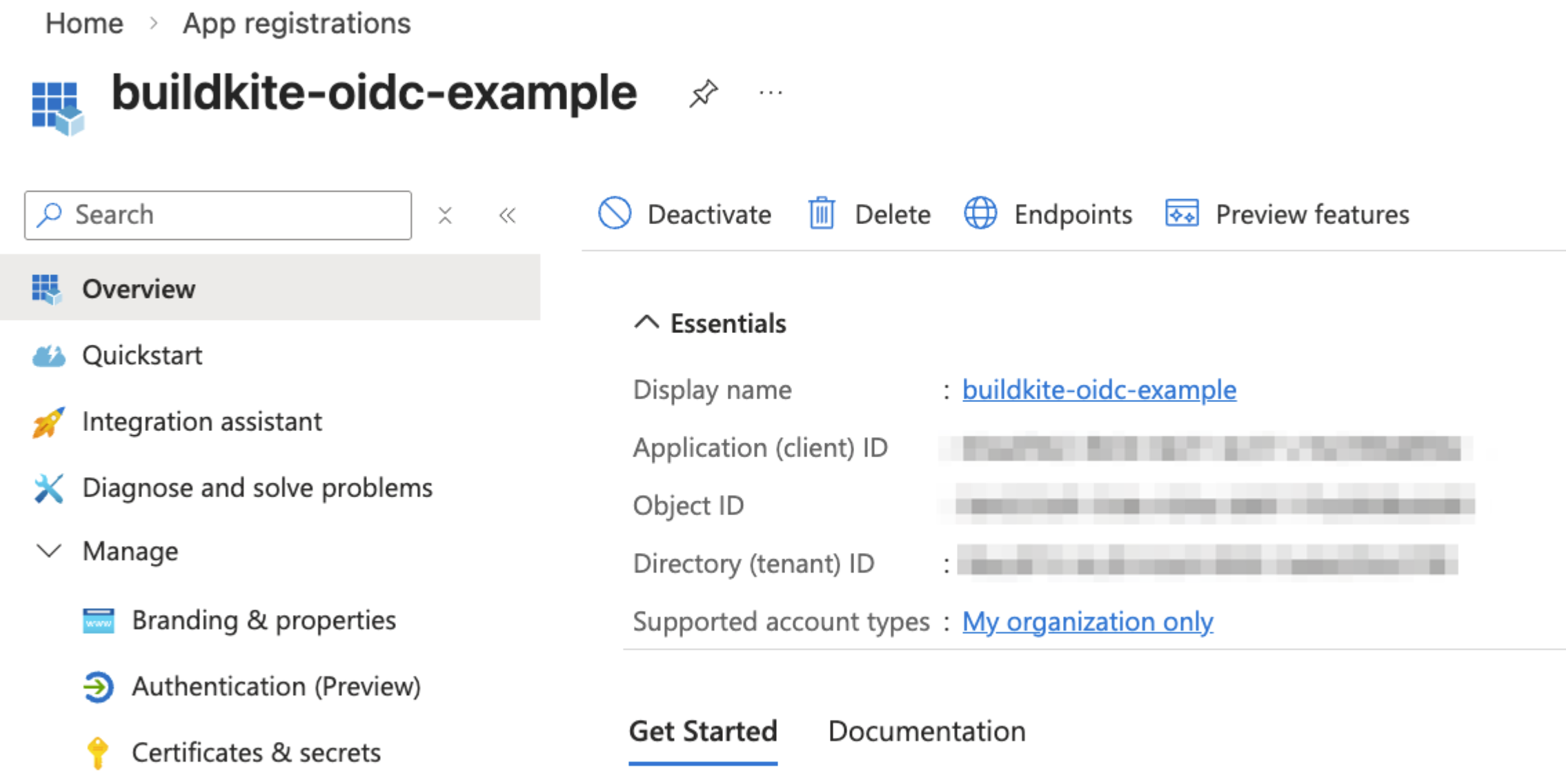
Task: Click inside the sidebar search box
Action: tap(217, 214)
